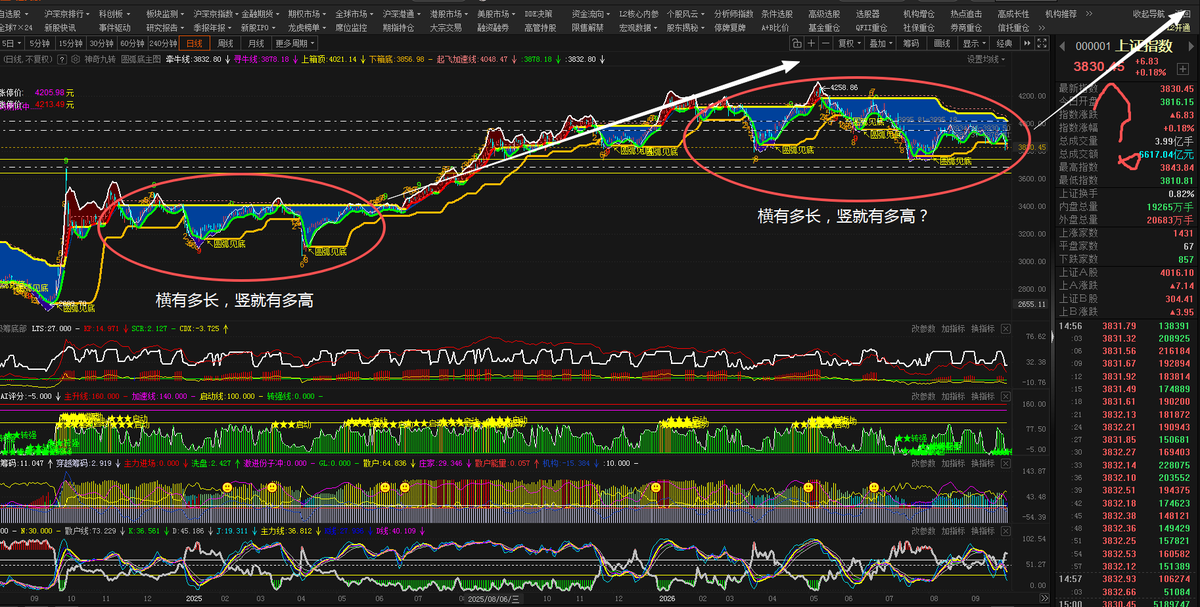Open 显示 display dropdown
This screenshot has width=1200, height=607.
pos(975,43)
